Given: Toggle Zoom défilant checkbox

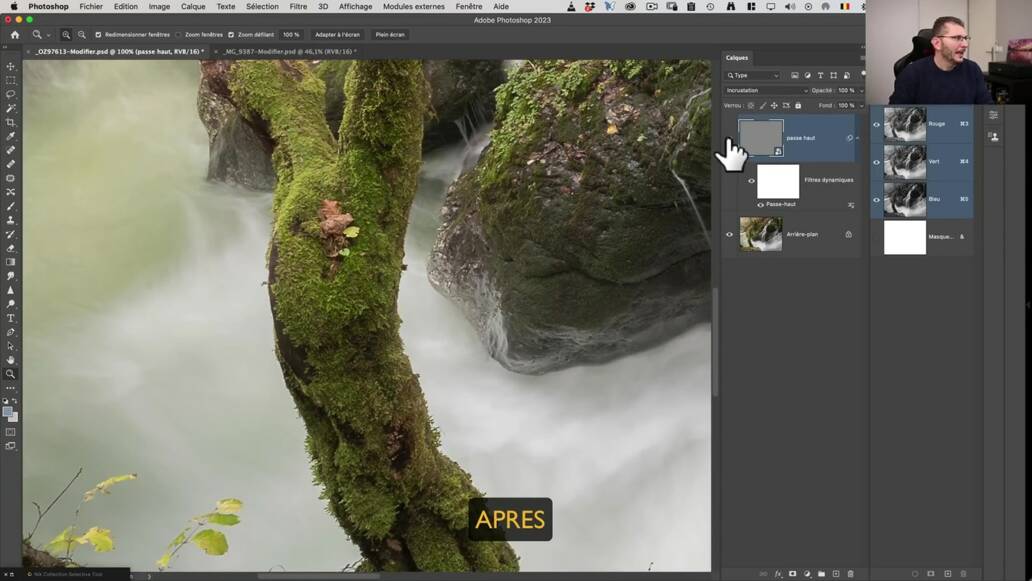Looking at the screenshot, I should 231,34.
